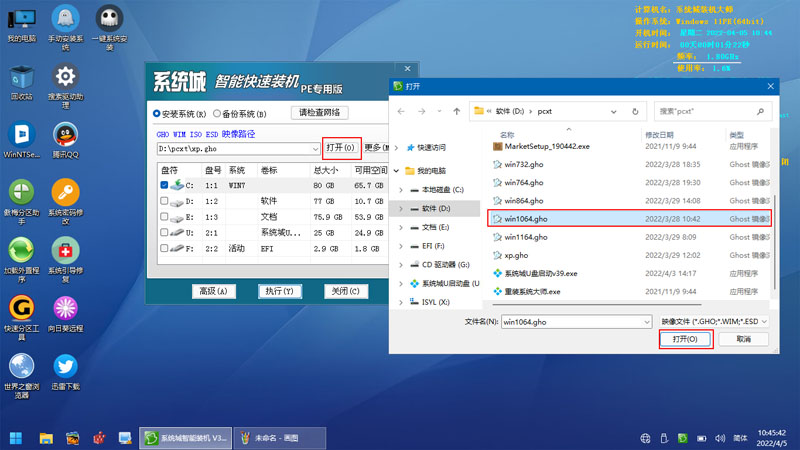Select MarketSetup_190442.exe file
This screenshot has height=450, width=800.
tap(546, 146)
